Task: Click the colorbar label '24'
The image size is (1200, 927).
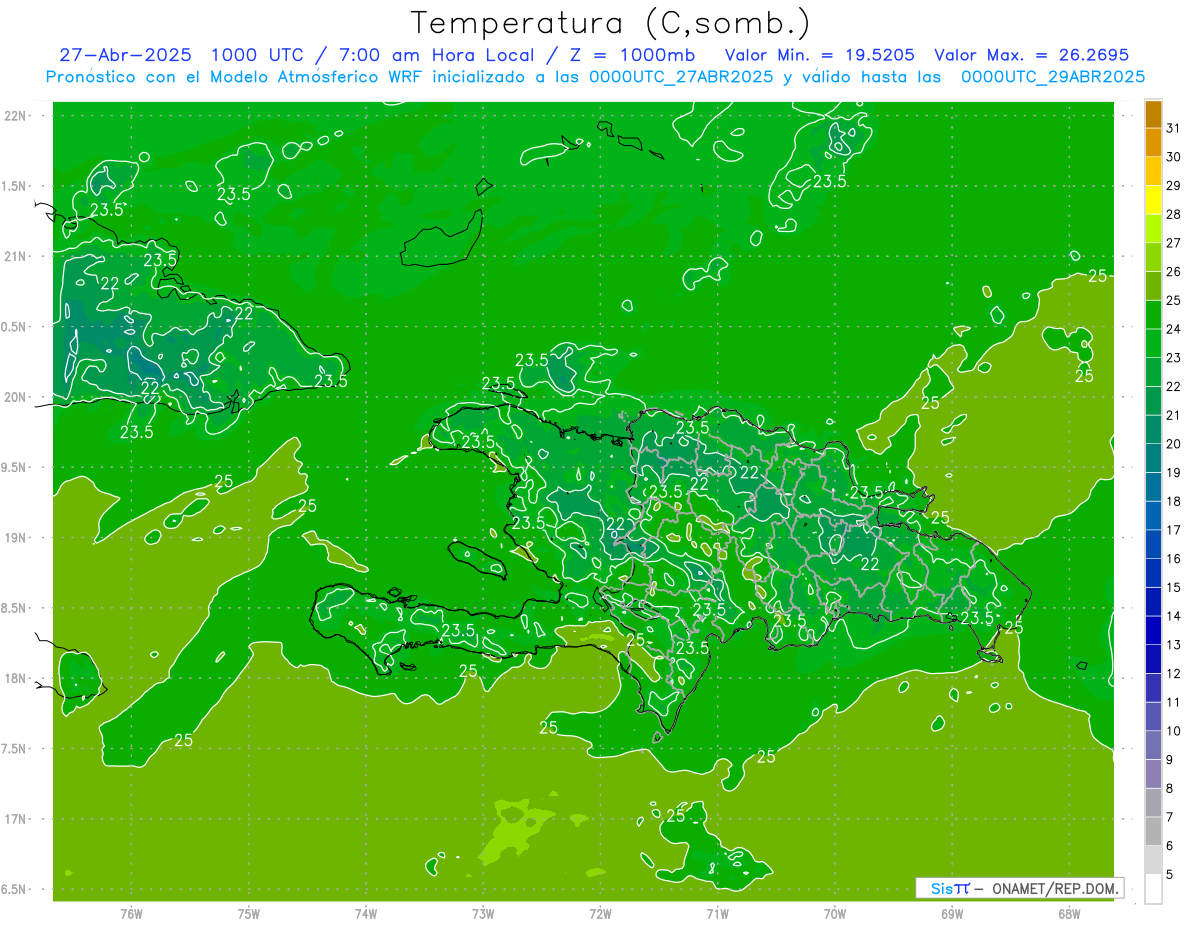Action: [x=1174, y=329]
